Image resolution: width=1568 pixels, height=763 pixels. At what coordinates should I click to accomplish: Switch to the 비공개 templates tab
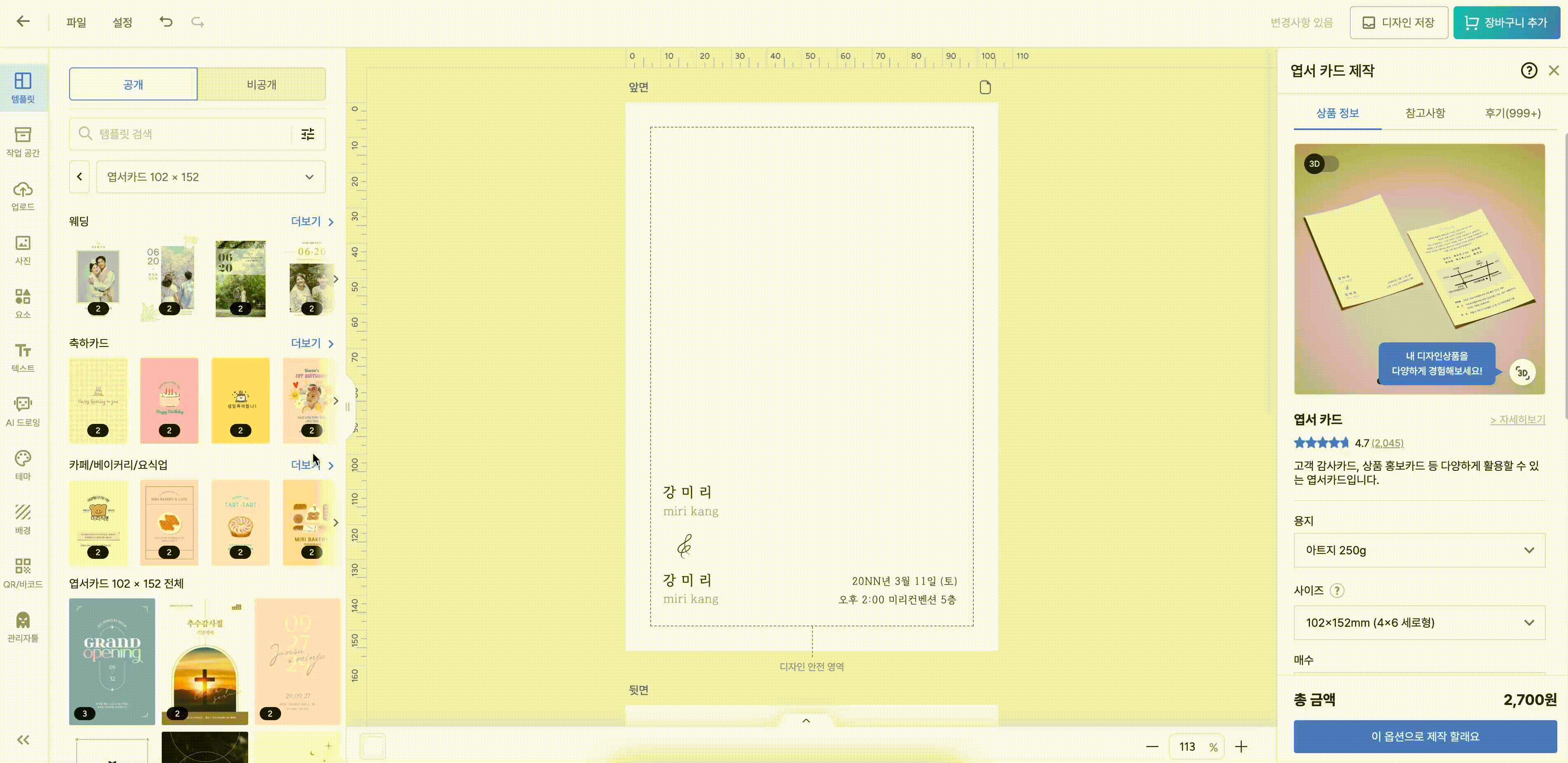point(262,84)
